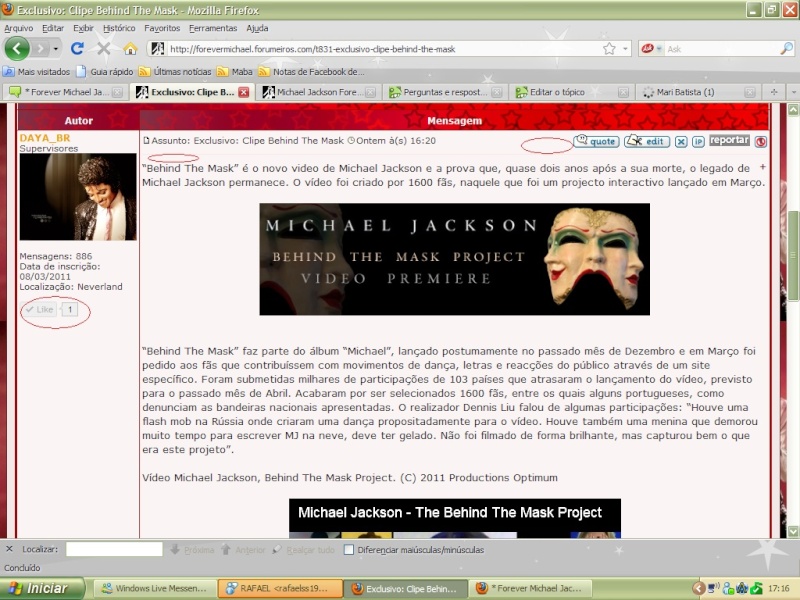Close the Michael Jackson Fore... tab
Viewport: 800px width, 600px height.
[x=370, y=92]
